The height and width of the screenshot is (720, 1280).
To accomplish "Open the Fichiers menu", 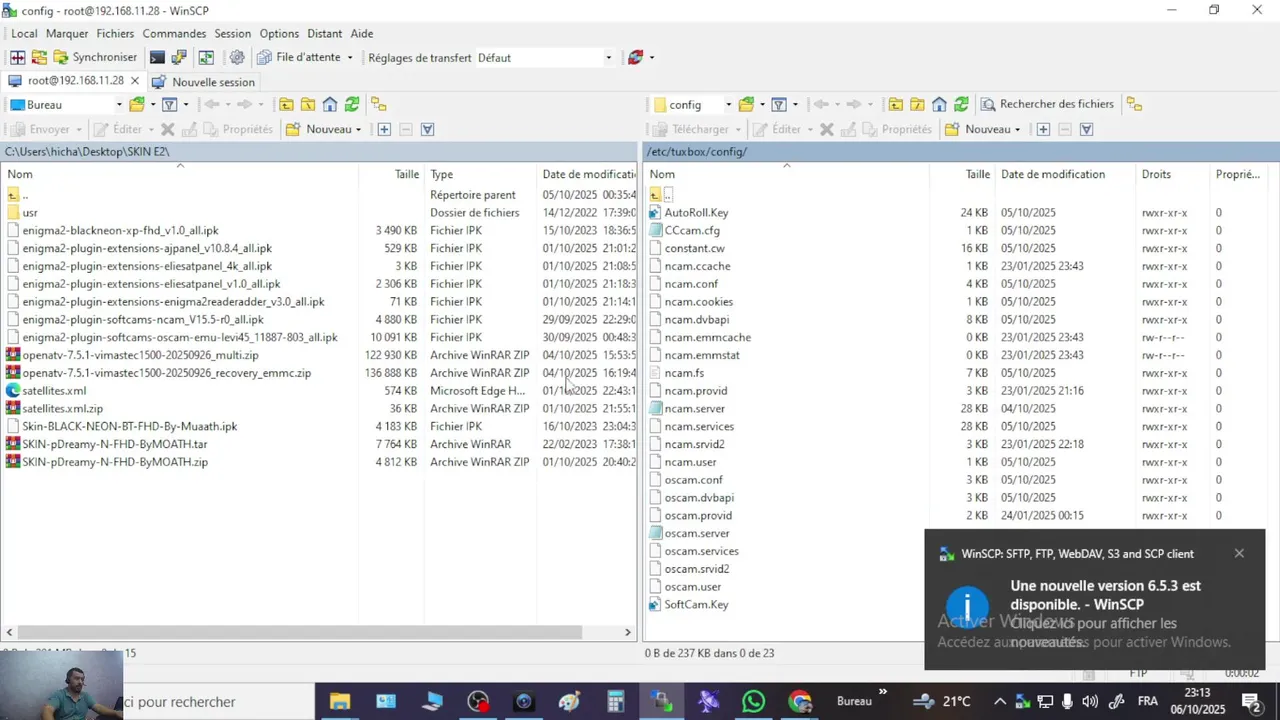I will point(115,33).
